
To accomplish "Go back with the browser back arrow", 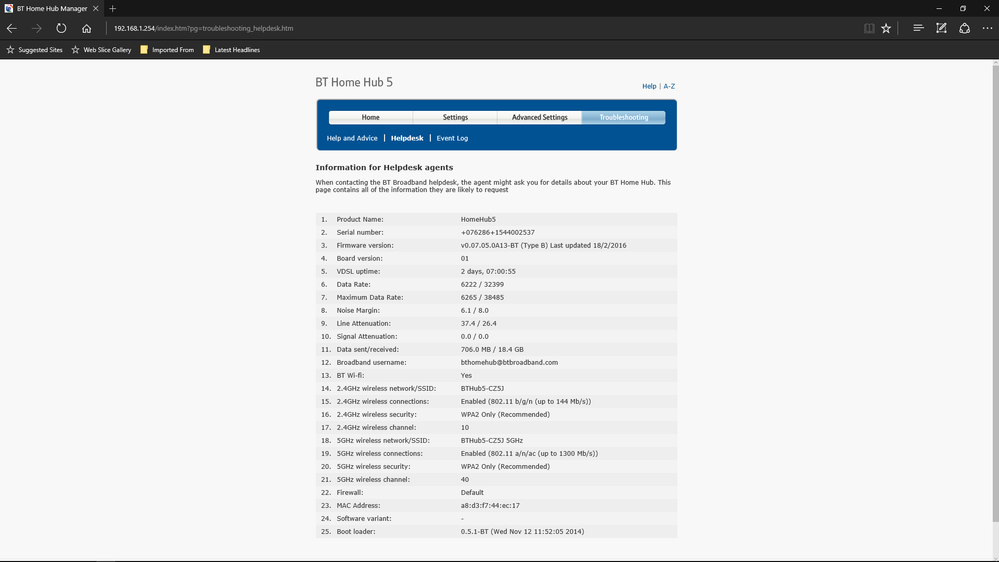I will pyautogui.click(x=11, y=28).
